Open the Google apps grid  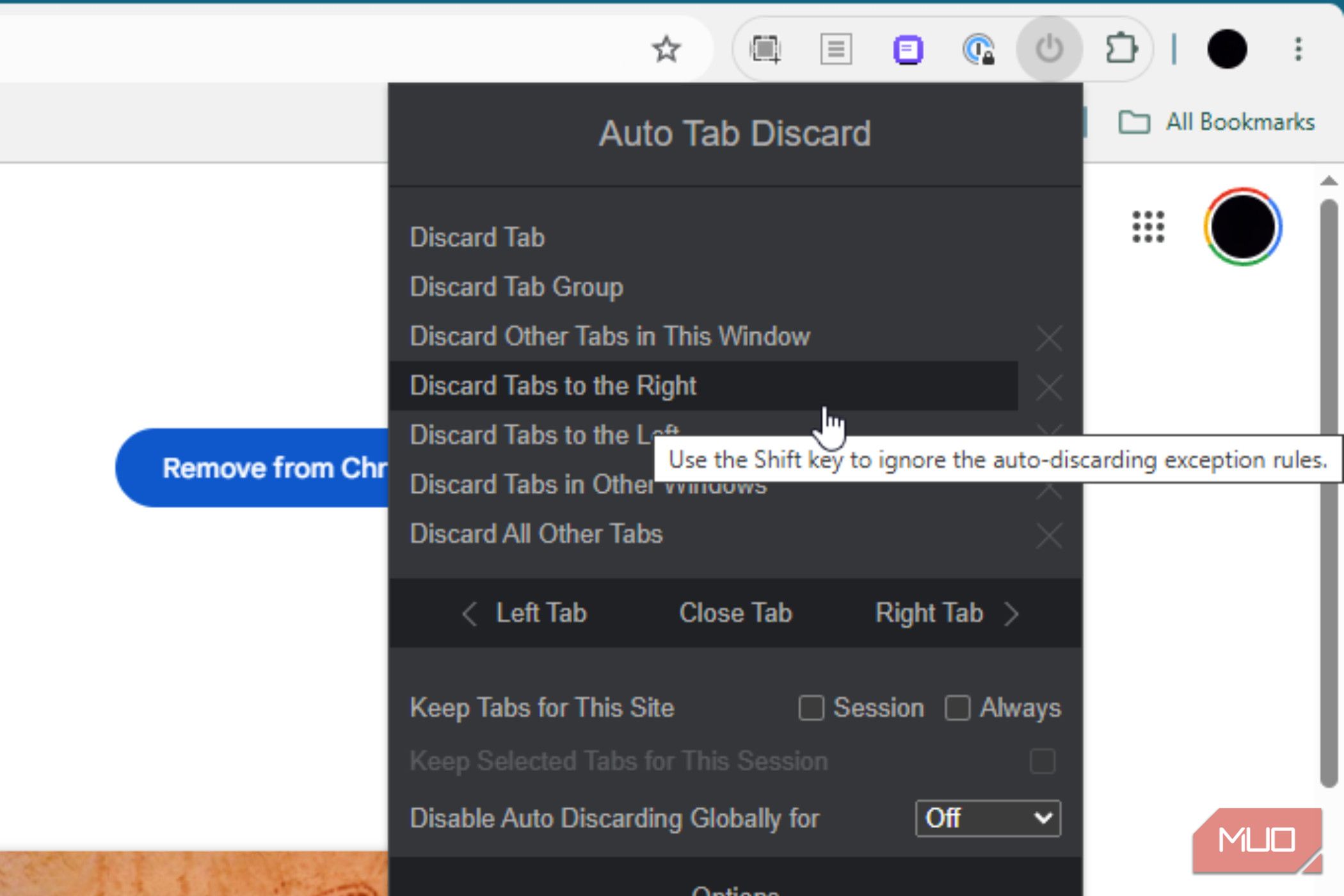pyautogui.click(x=1148, y=227)
